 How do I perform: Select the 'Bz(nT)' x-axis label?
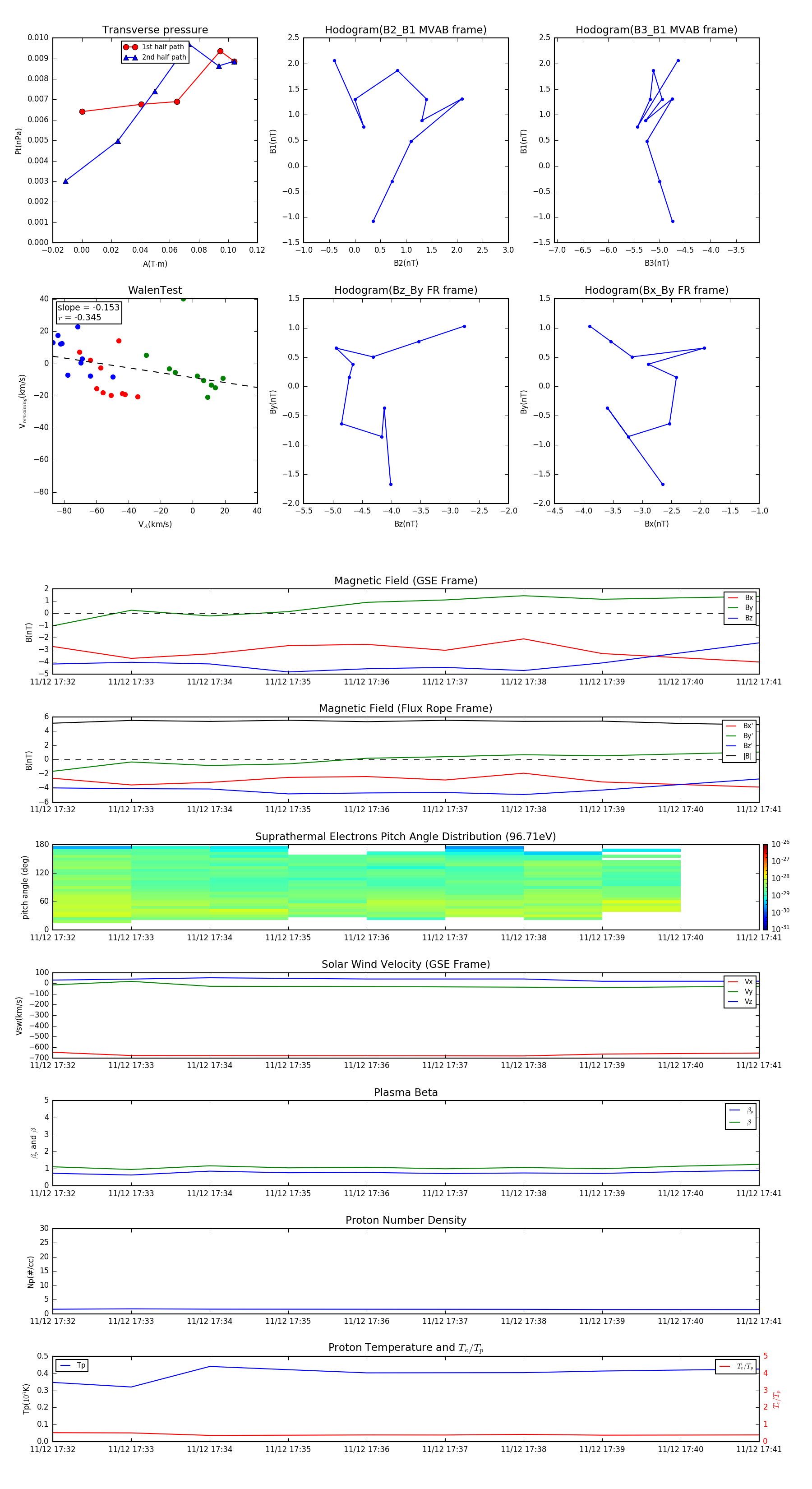pyautogui.click(x=406, y=524)
